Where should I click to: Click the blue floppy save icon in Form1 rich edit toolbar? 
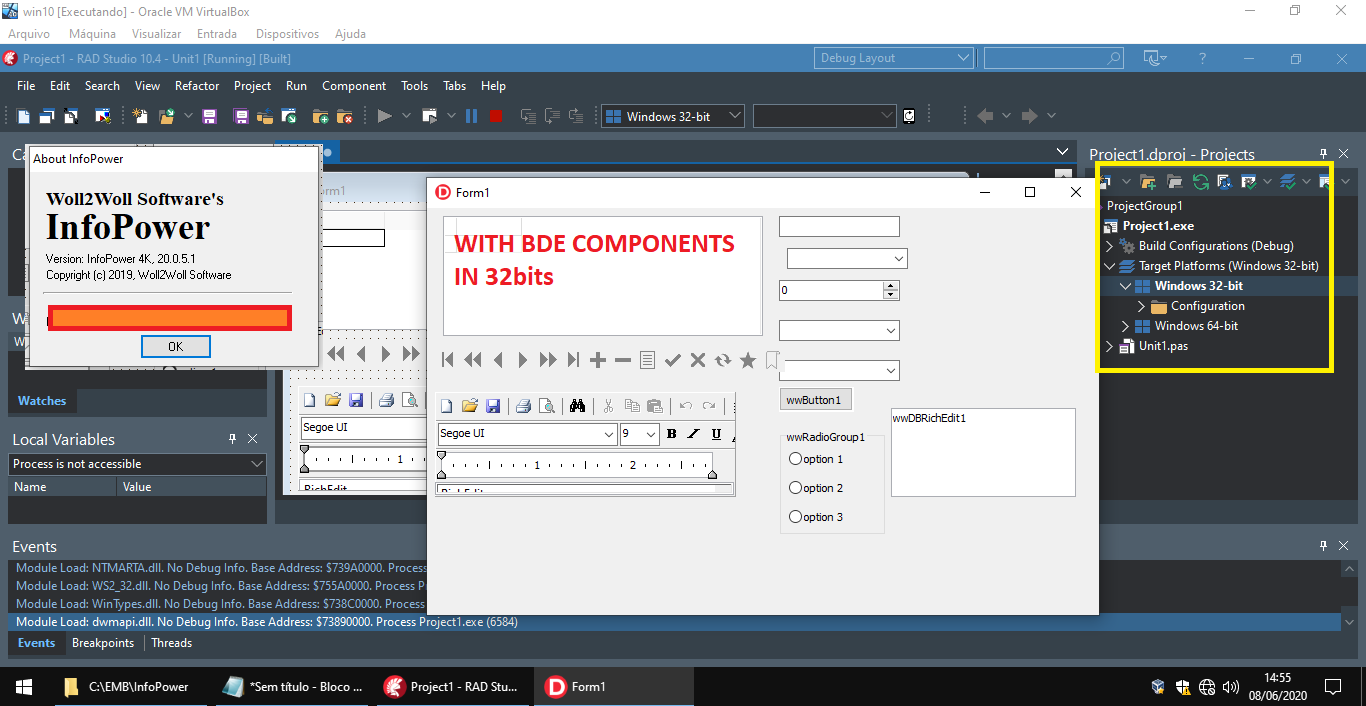point(493,406)
